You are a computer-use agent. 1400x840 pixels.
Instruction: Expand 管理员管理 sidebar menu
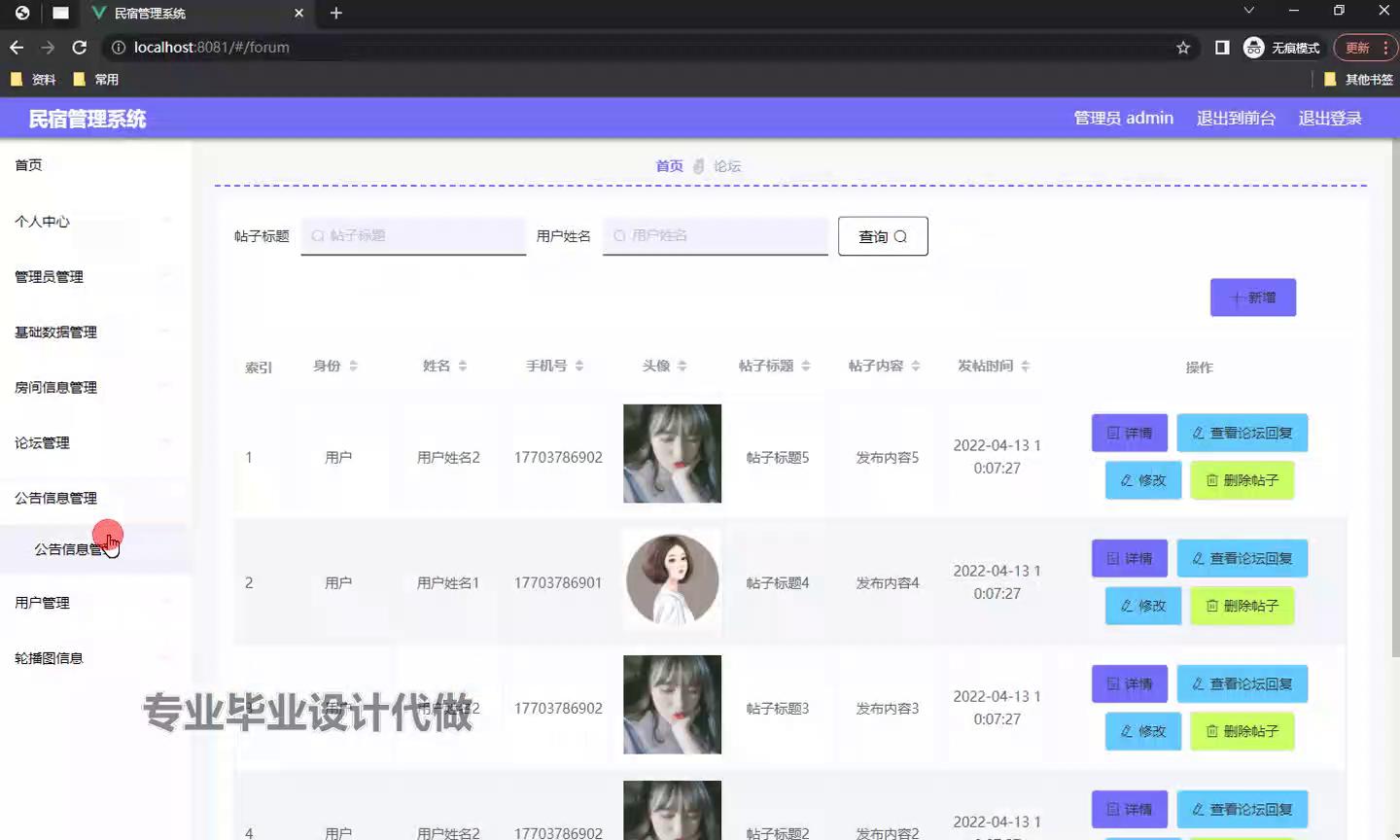[95, 277]
